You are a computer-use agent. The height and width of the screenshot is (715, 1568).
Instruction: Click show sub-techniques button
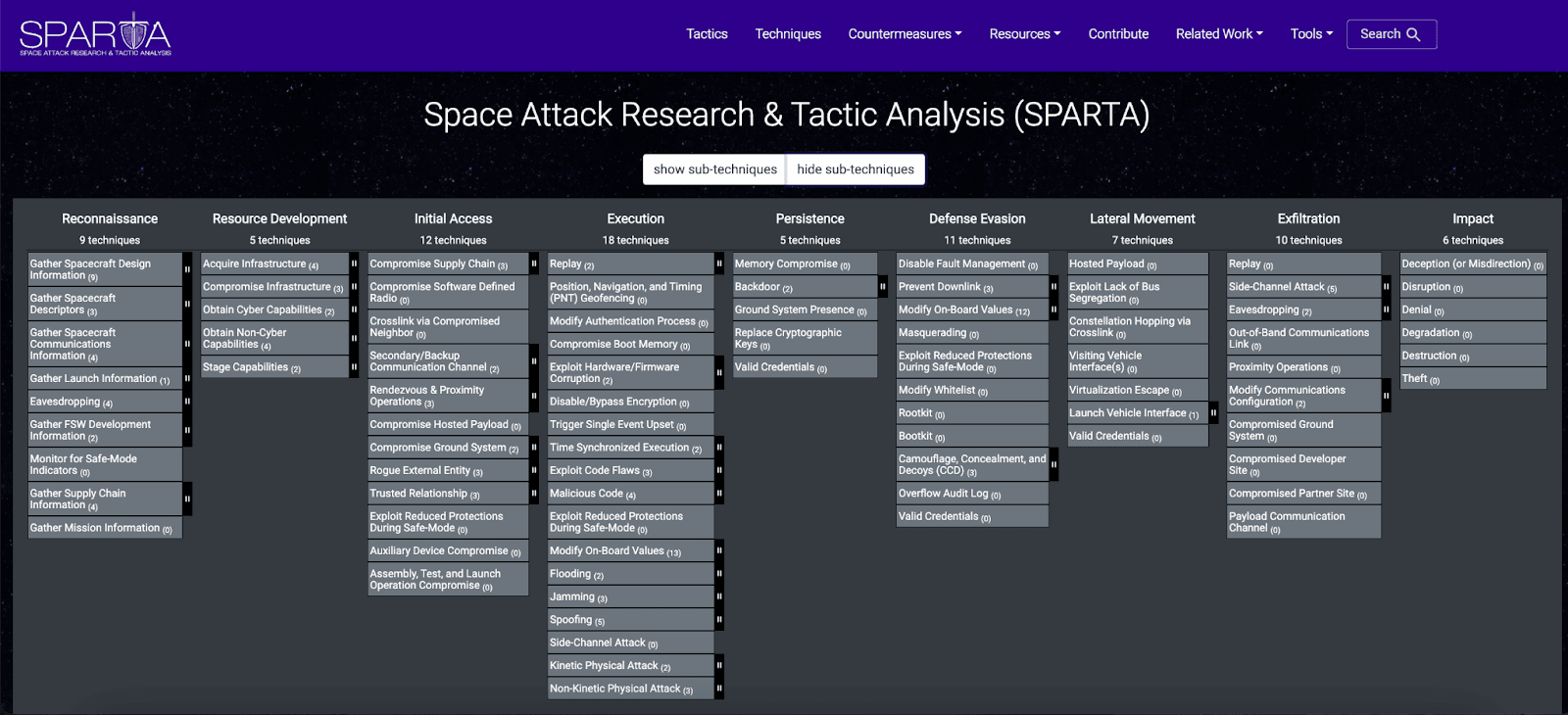point(715,169)
